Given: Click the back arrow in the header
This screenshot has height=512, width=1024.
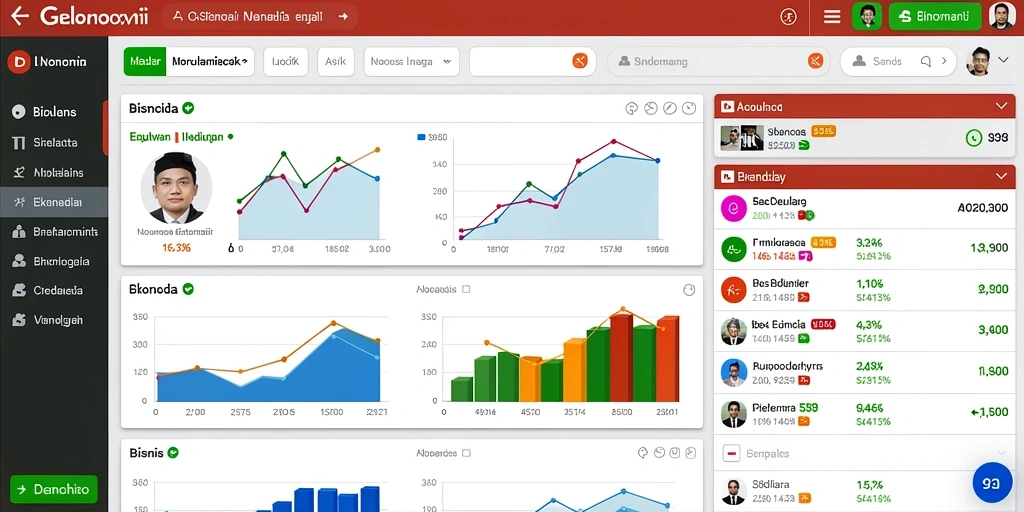Looking at the screenshot, I should click(20, 16).
